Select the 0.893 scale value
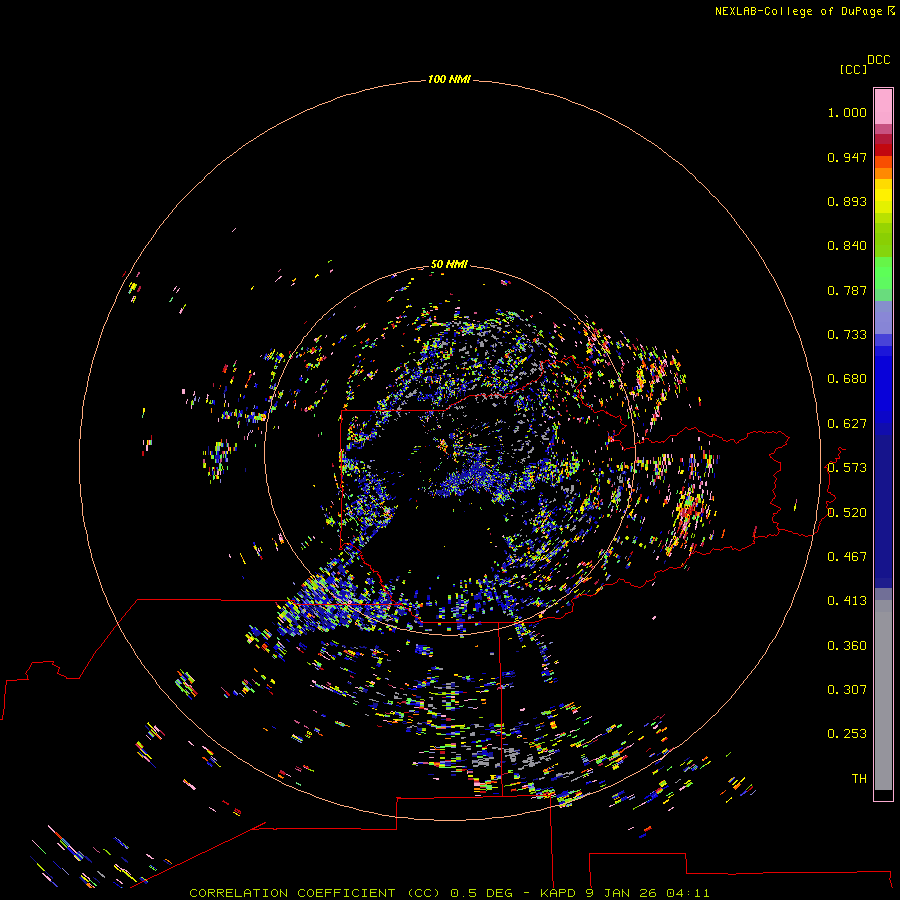The height and width of the screenshot is (900, 900). pos(847,201)
